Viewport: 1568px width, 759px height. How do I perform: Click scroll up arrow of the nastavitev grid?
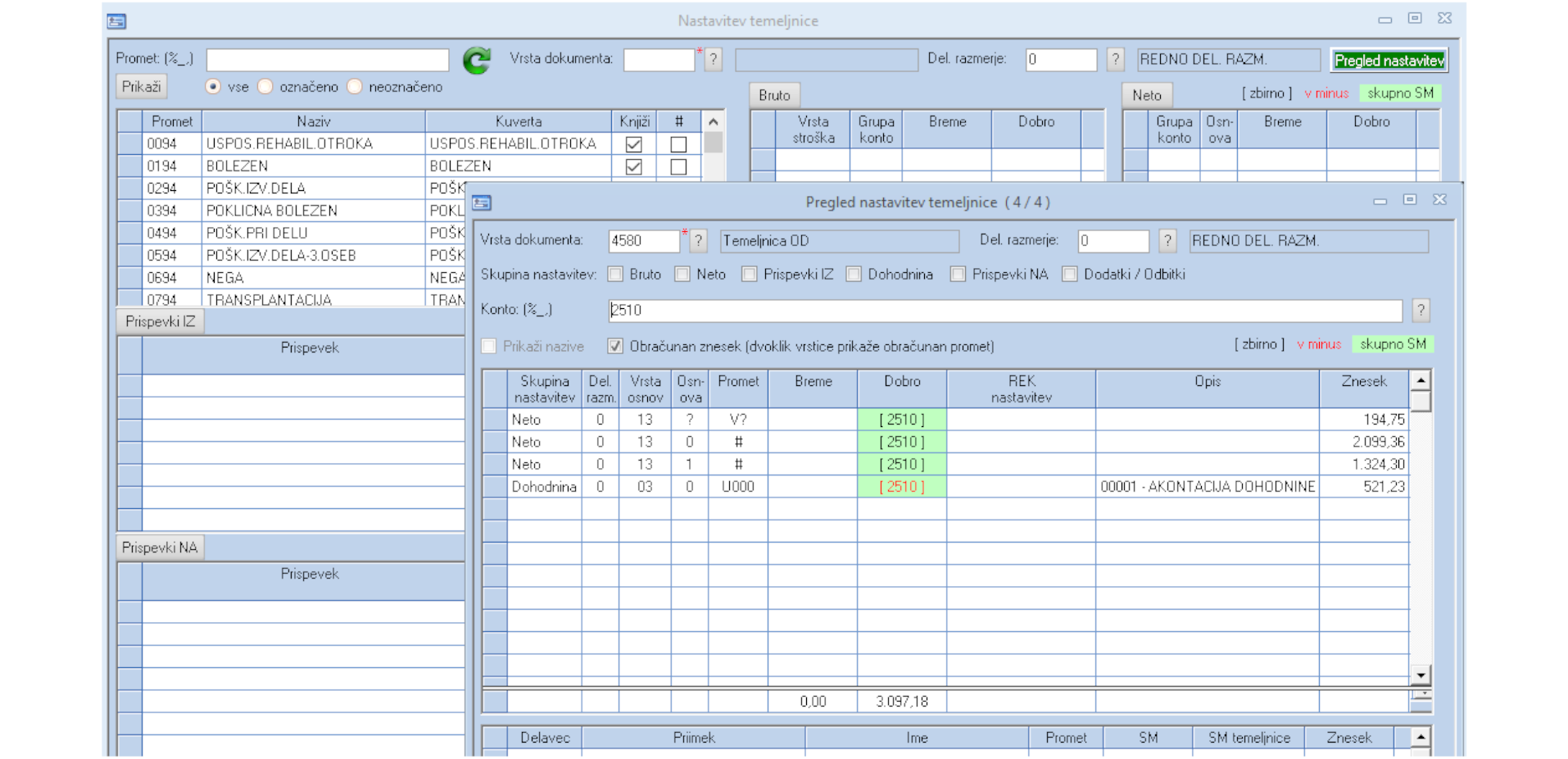tap(1421, 379)
